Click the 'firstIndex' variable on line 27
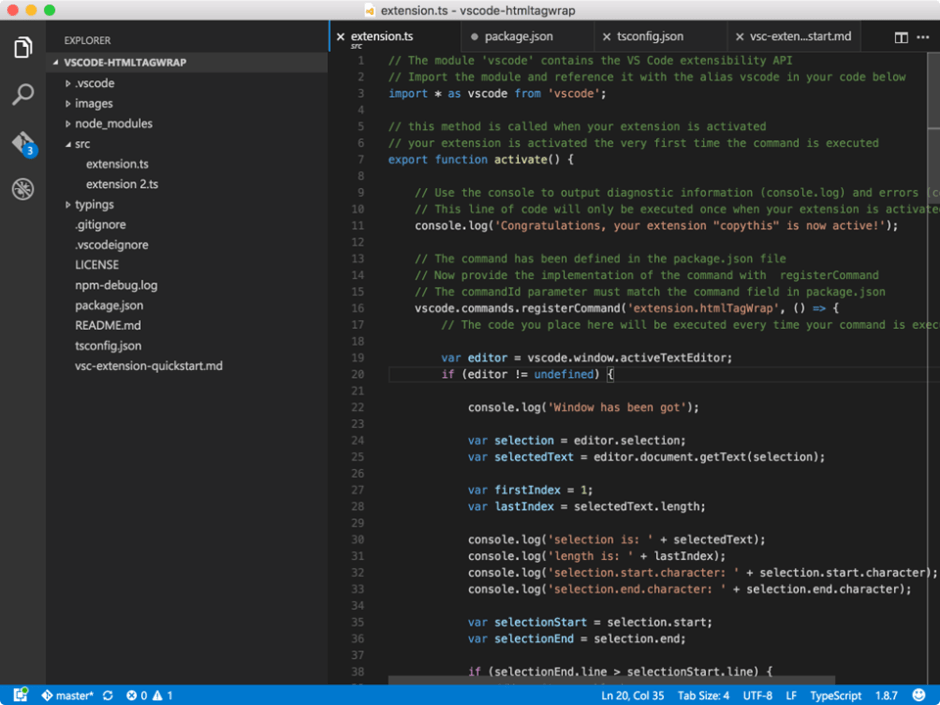 pyautogui.click(x=528, y=490)
